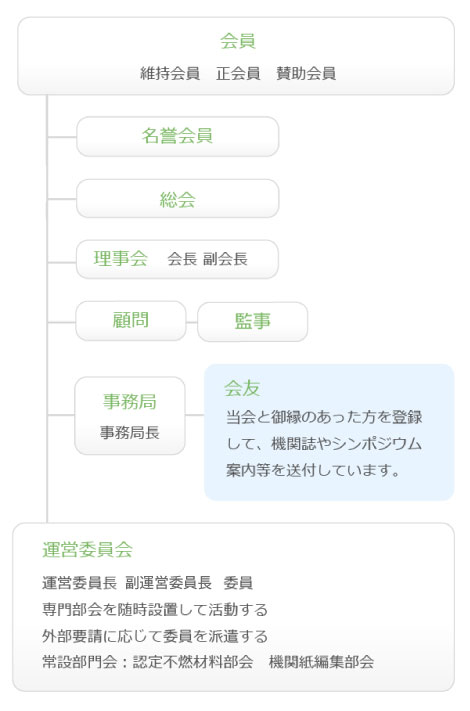
Task: Click the 会友 description paragraph
Action: pyautogui.click(x=324, y=443)
